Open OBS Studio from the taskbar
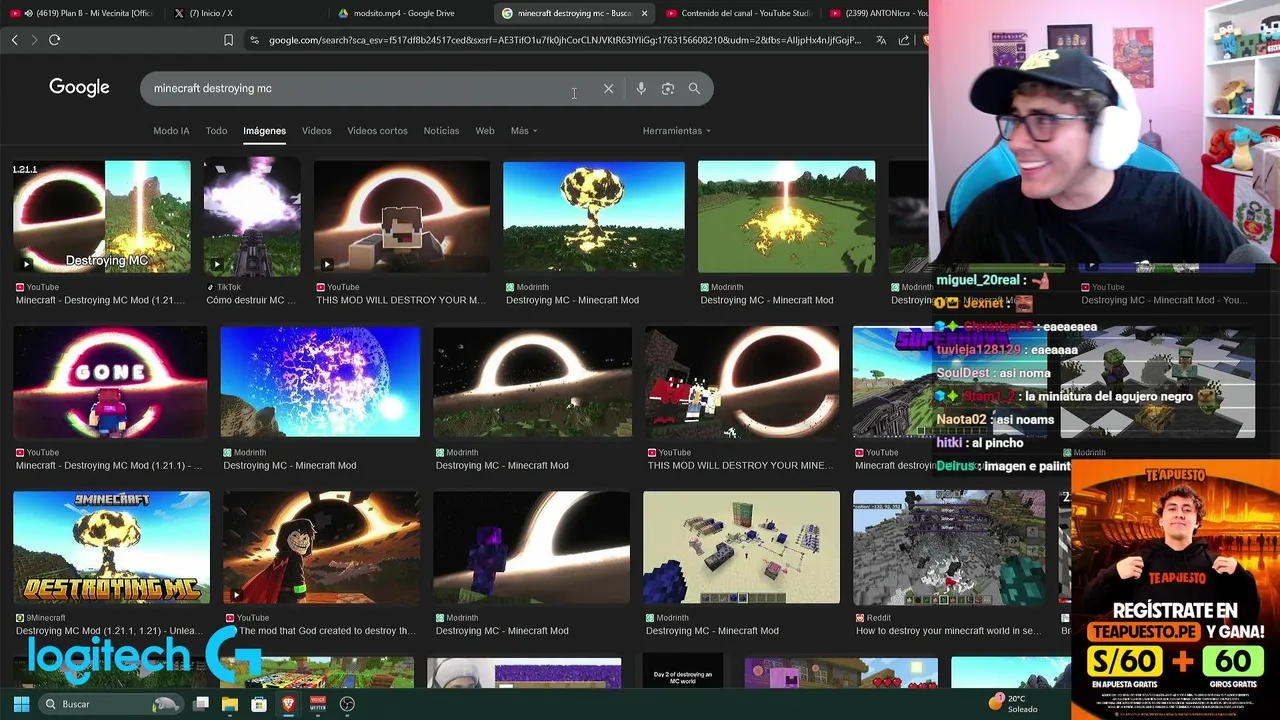This screenshot has width=1280, height=720. (347, 704)
